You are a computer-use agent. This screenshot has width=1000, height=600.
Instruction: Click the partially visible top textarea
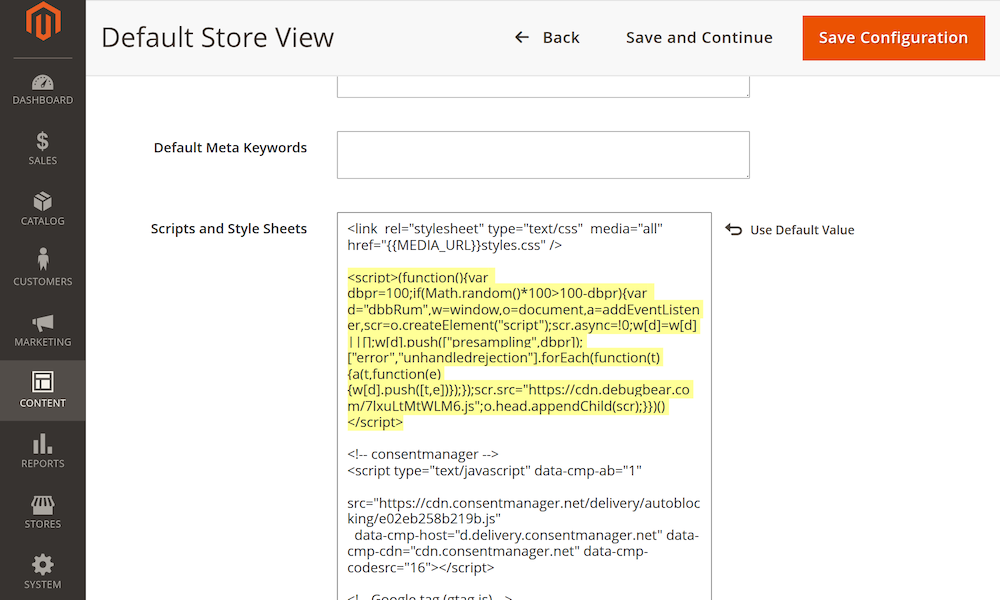(x=543, y=86)
